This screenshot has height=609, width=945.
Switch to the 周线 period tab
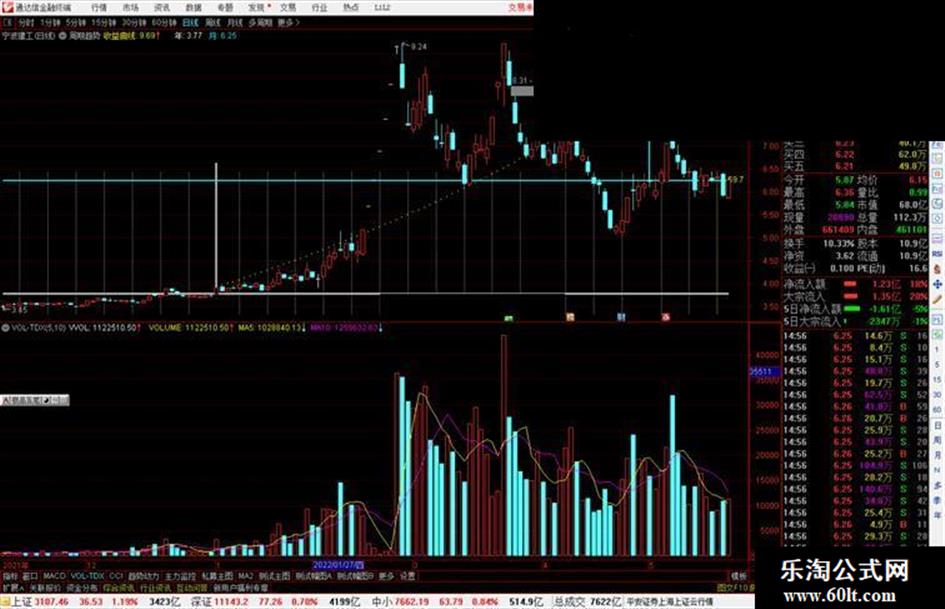click(x=213, y=23)
